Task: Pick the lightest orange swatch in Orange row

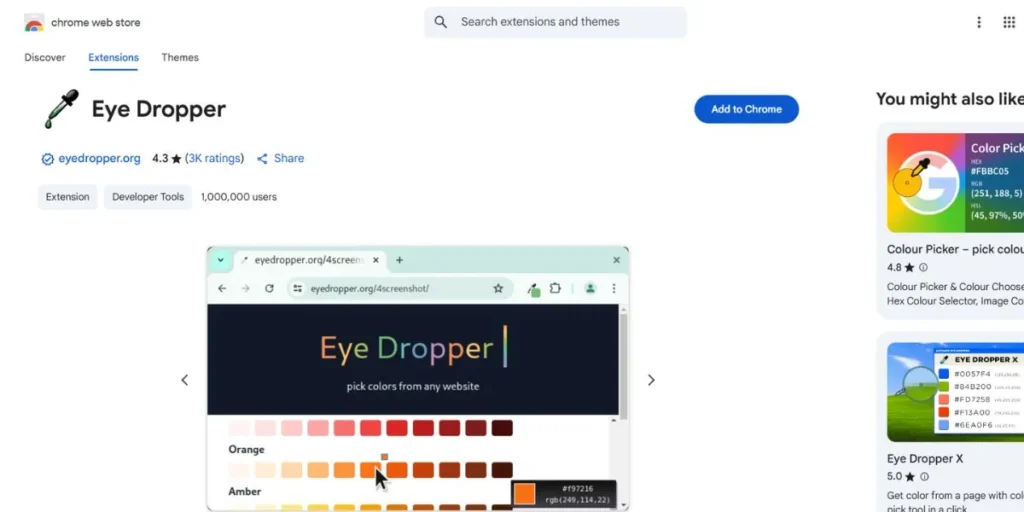Action: point(239,470)
